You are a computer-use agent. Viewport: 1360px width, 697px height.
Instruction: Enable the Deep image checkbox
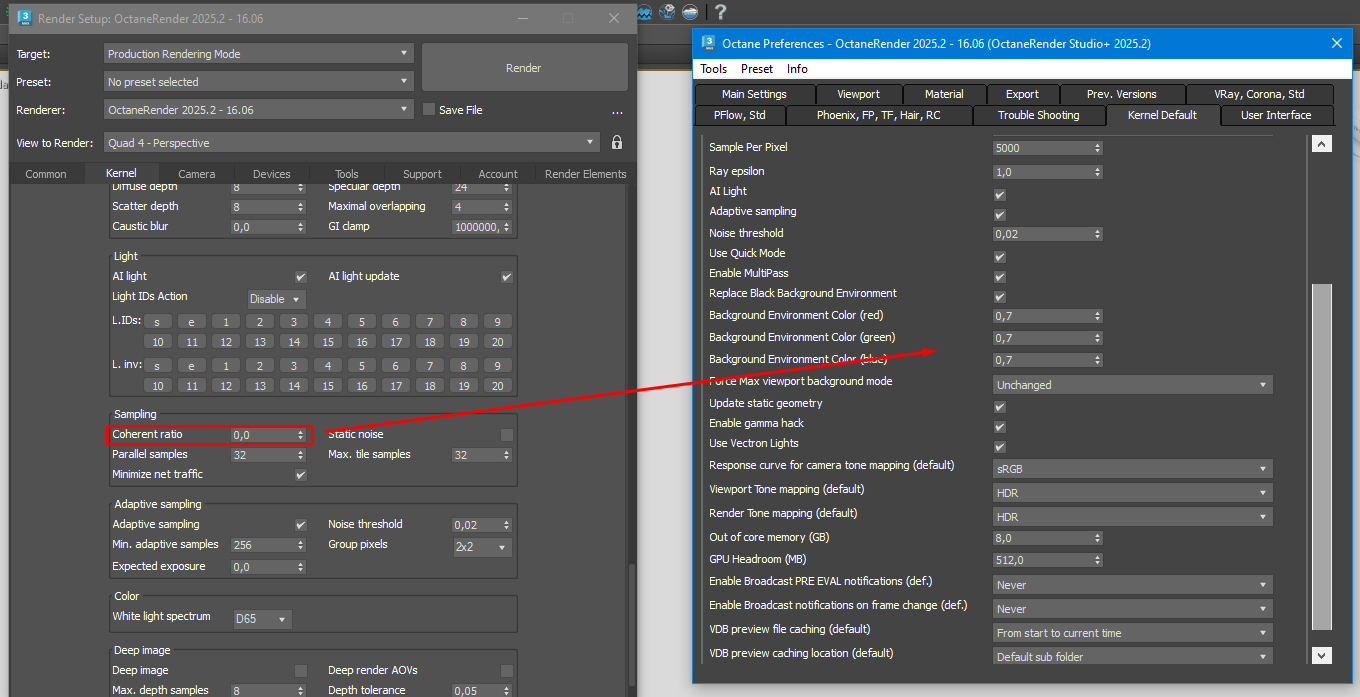pyautogui.click(x=301, y=671)
